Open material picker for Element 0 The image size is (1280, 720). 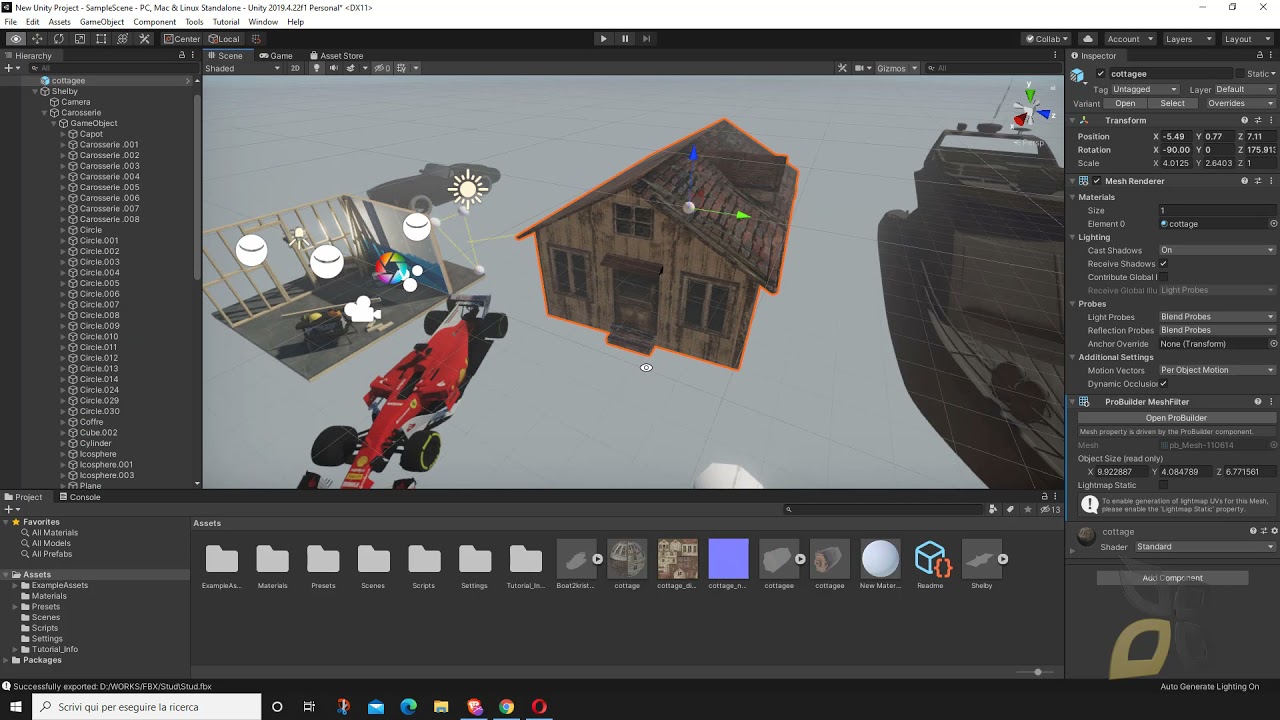(1273, 224)
